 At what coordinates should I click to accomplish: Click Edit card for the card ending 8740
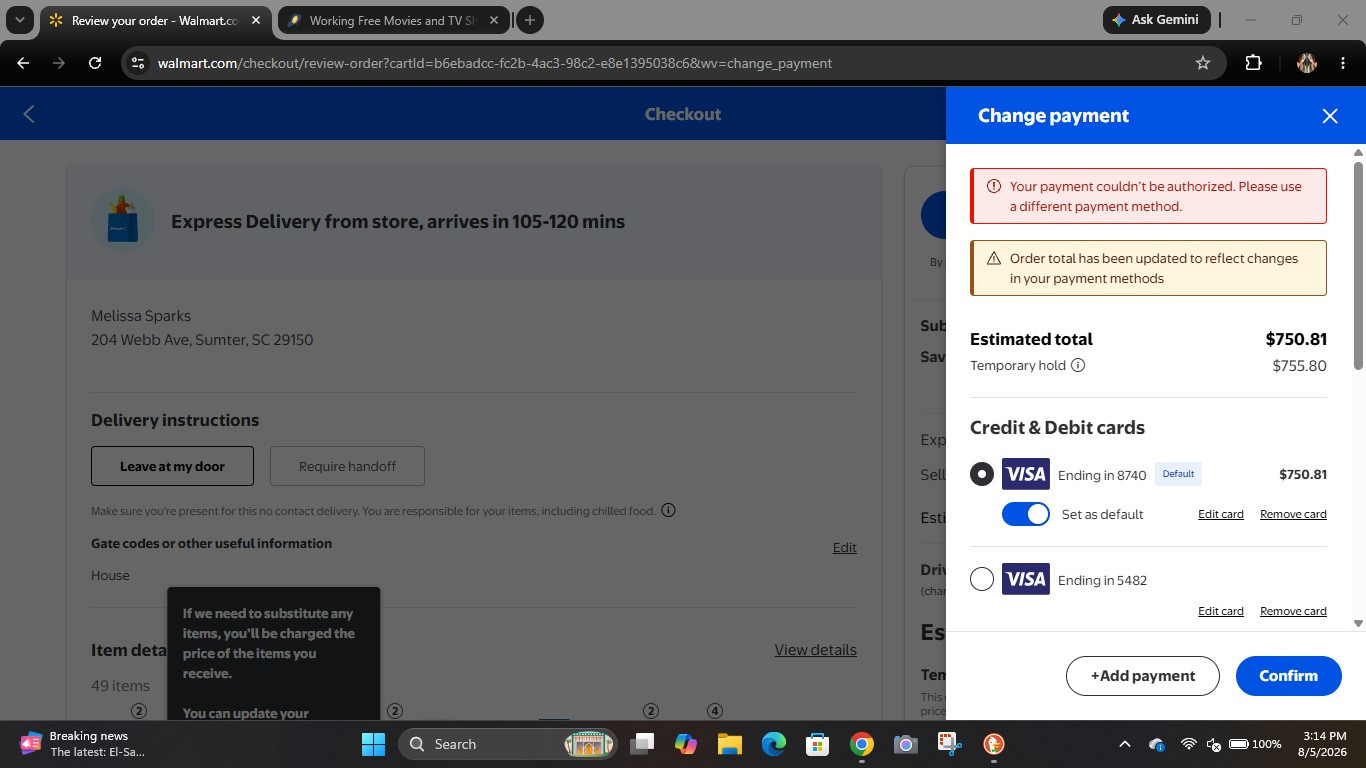[x=1221, y=514]
